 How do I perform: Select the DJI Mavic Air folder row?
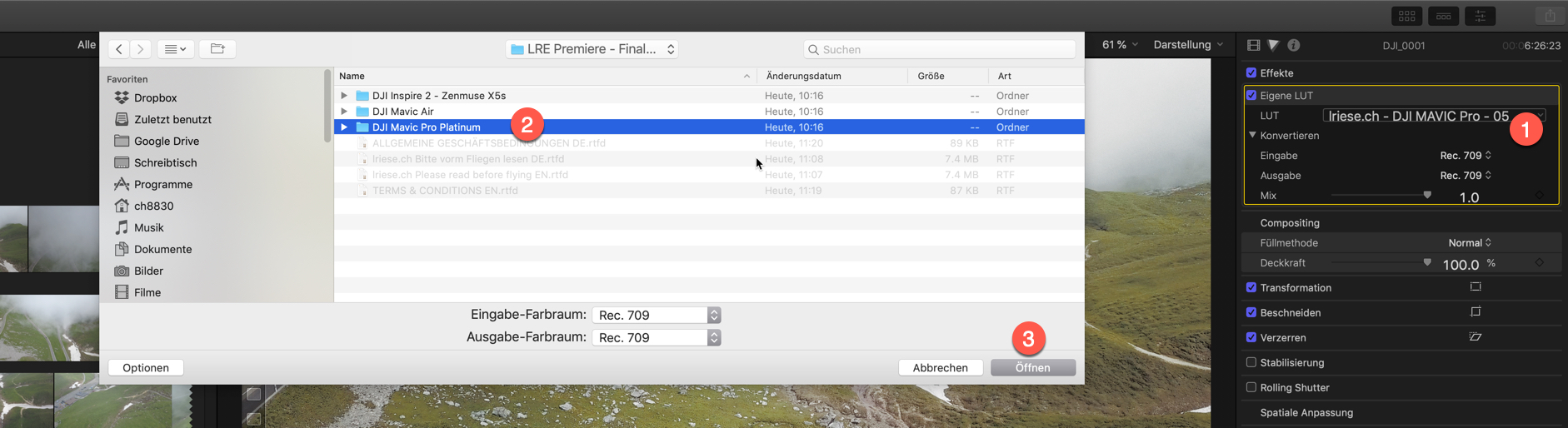tap(709, 112)
